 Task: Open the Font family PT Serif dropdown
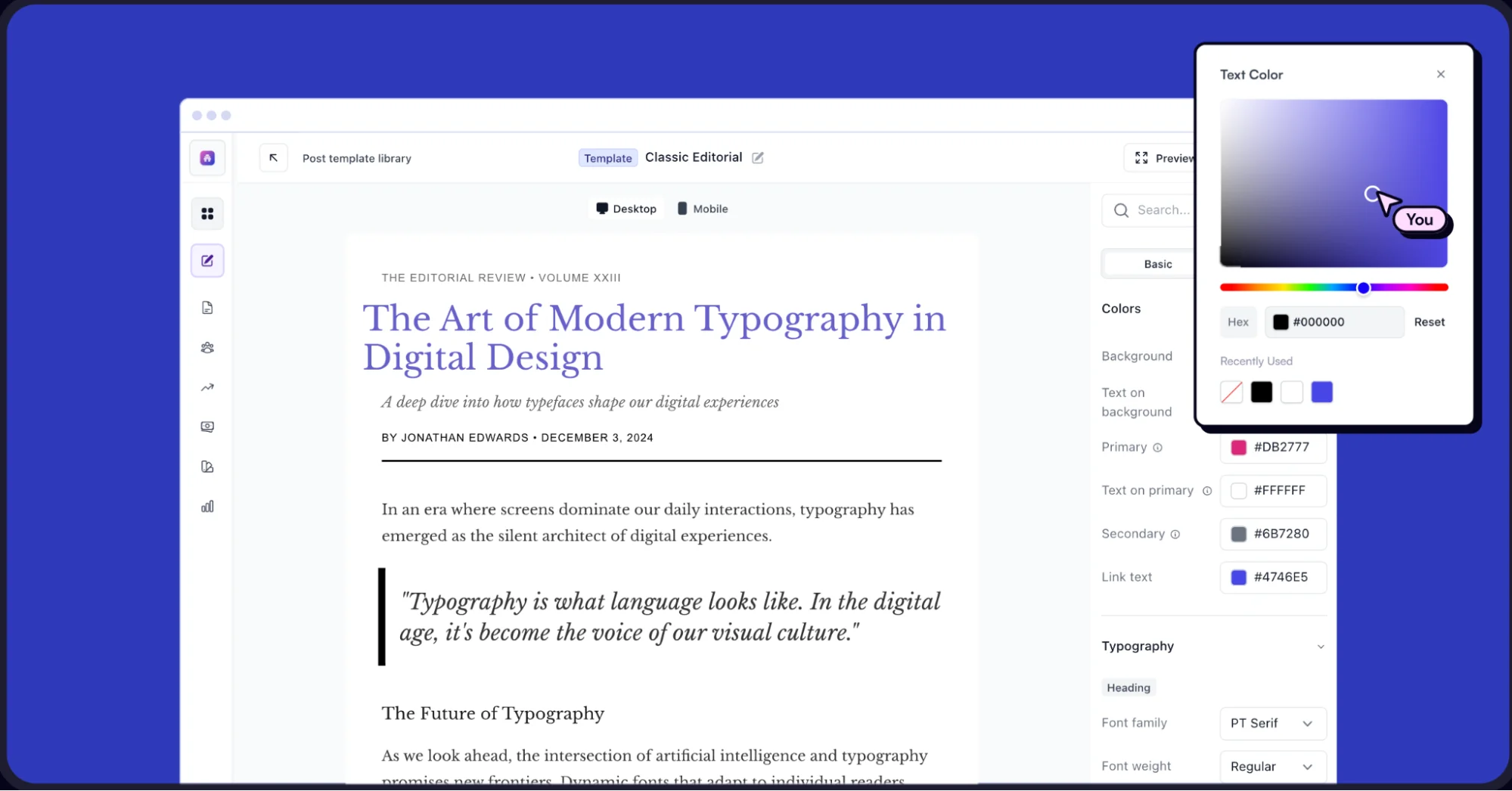[1274, 724]
